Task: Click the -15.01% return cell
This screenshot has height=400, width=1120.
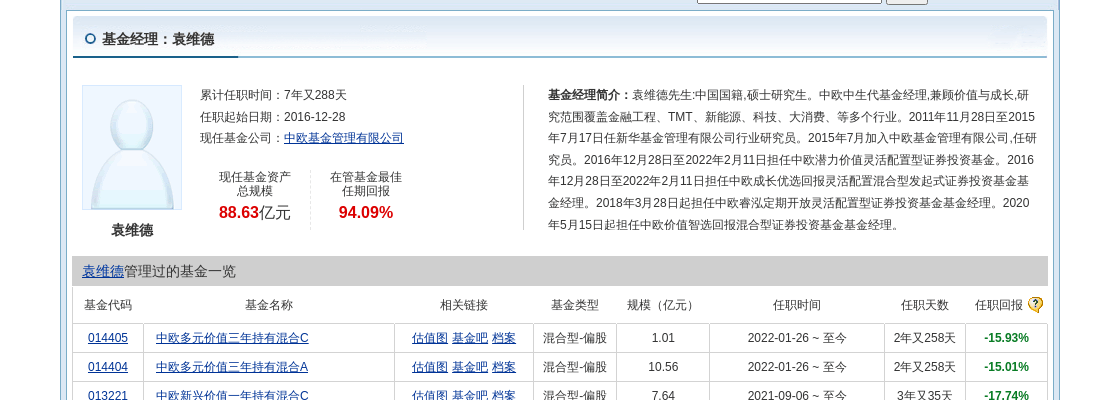Action: [x=1006, y=367]
